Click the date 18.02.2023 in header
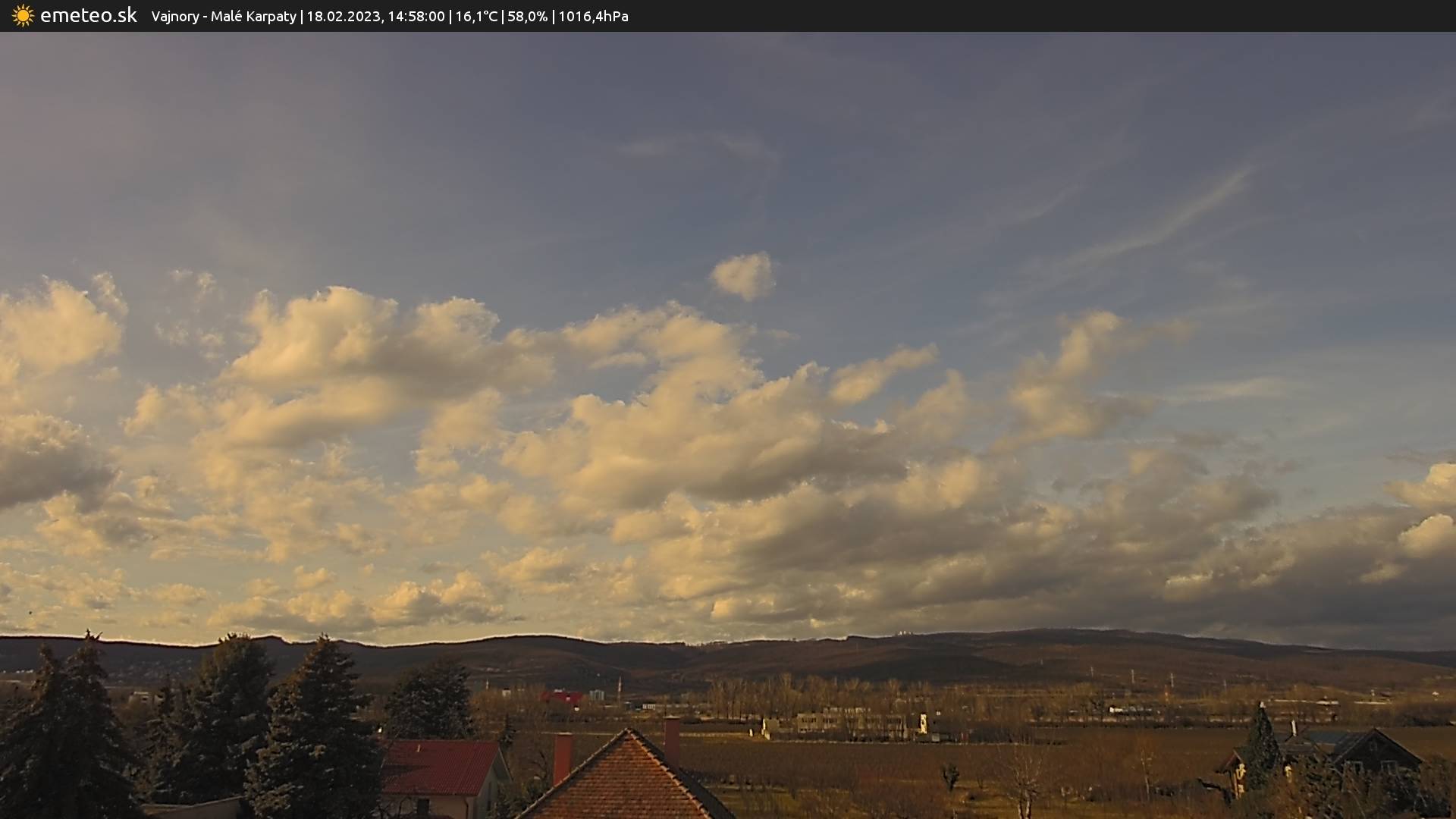The height and width of the screenshot is (819, 1456). (343, 17)
